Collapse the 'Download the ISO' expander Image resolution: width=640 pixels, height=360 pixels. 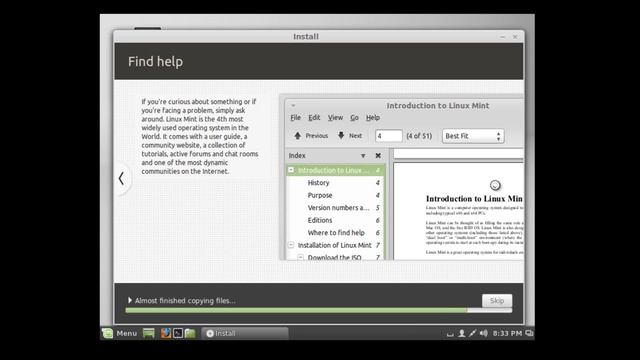(x=300, y=257)
